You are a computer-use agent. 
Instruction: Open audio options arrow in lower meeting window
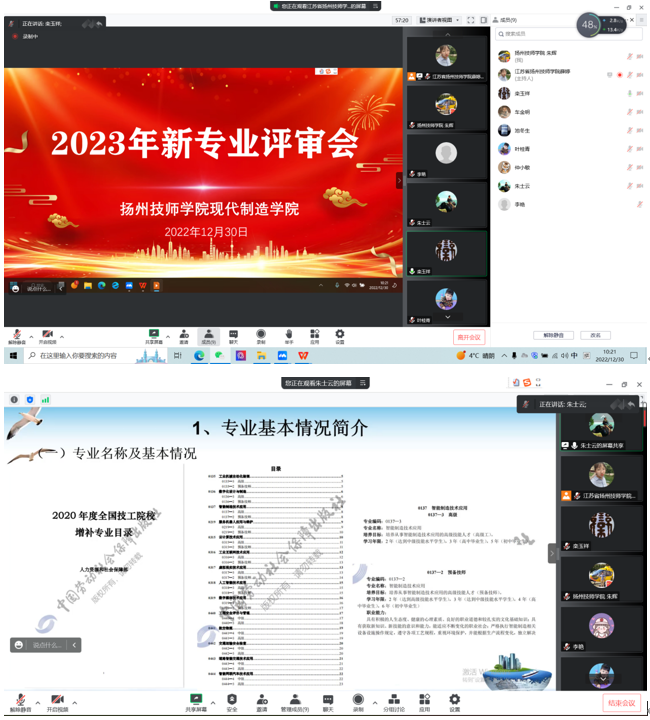point(38,703)
